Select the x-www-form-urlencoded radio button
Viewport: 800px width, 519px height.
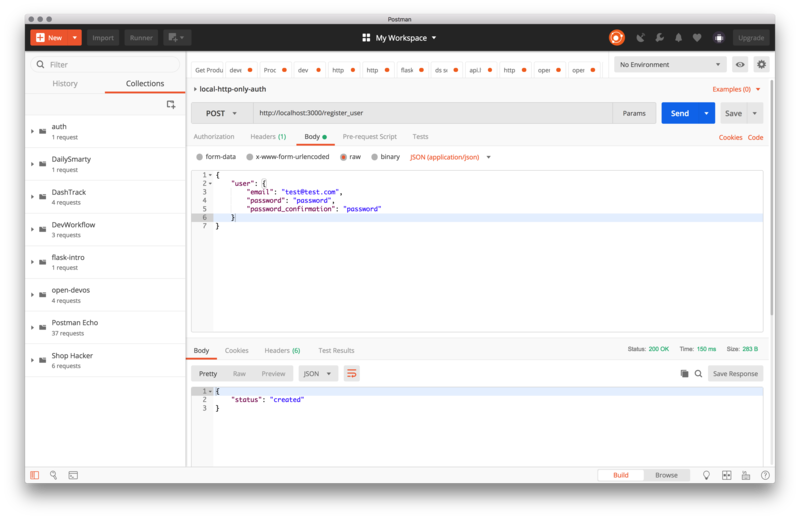coord(249,157)
